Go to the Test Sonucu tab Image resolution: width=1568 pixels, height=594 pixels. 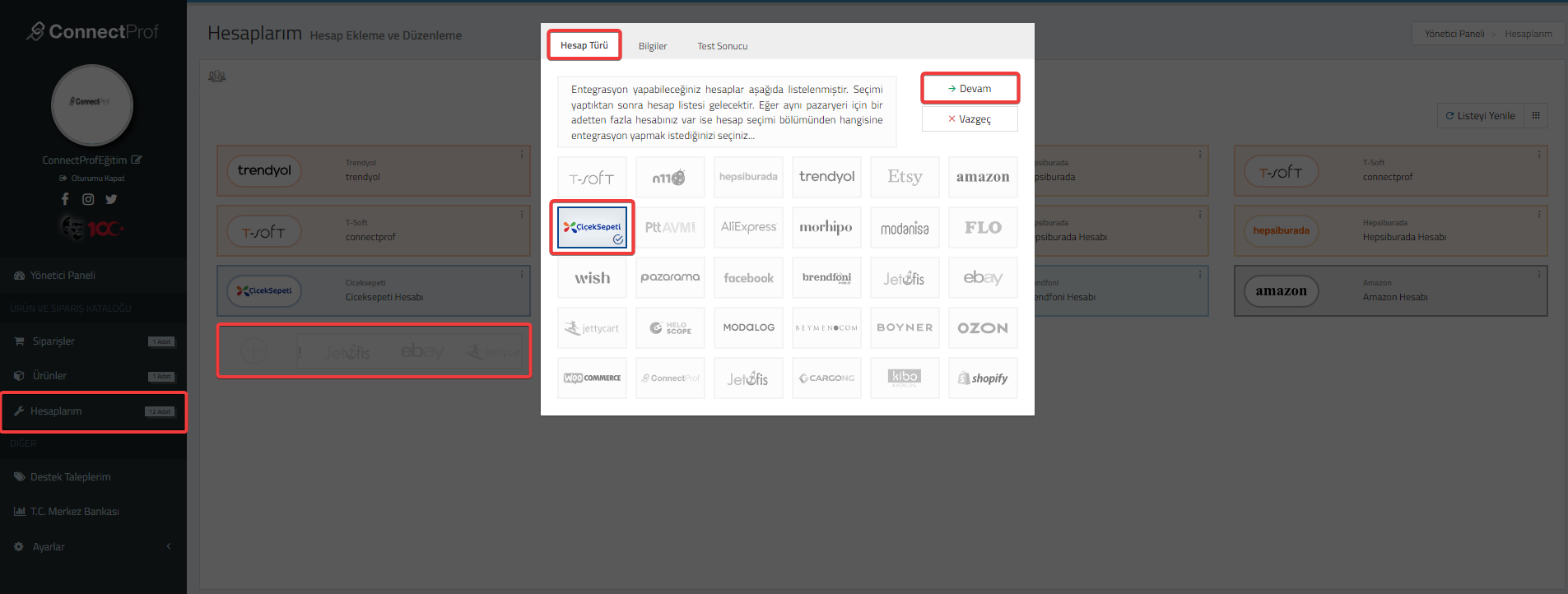click(x=723, y=46)
